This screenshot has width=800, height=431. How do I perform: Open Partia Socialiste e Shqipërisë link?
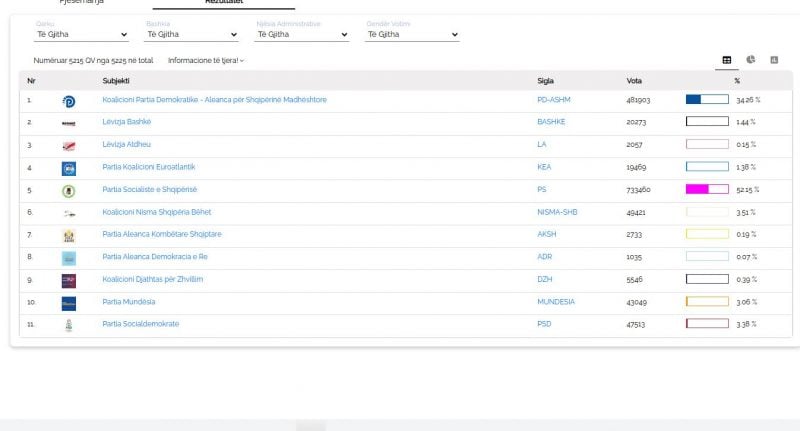pyautogui.click(x=149, y=189)
